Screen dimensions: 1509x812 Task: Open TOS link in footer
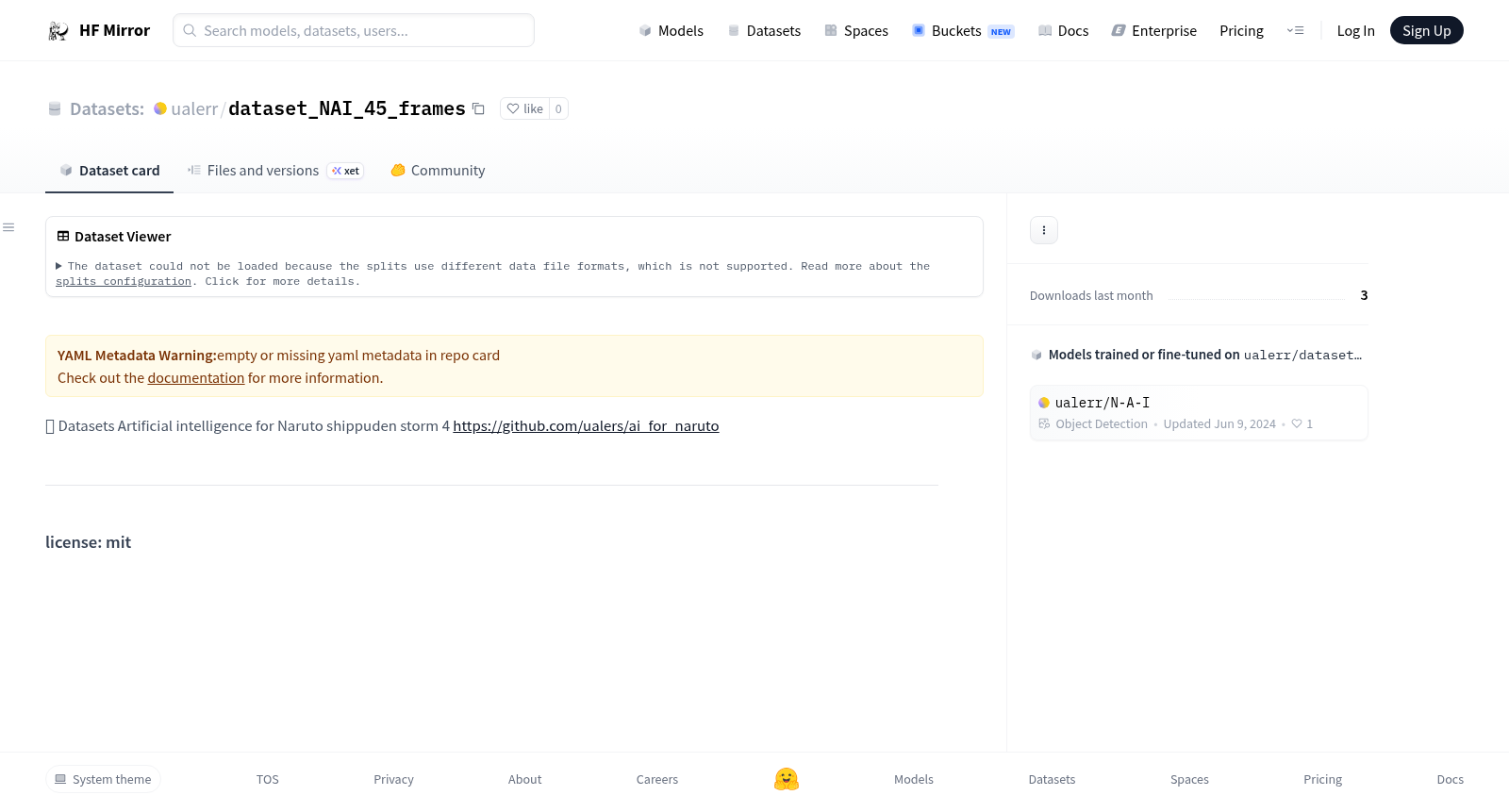tap(268, 780)
